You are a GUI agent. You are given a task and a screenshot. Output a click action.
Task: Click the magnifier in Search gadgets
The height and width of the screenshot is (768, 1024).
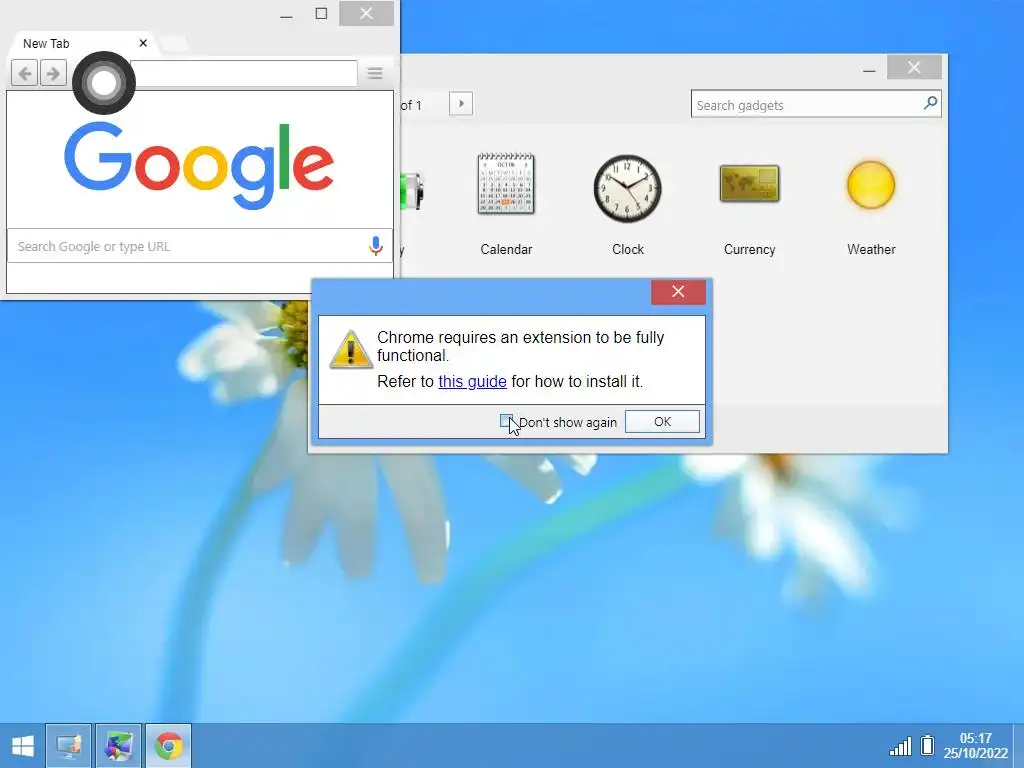tap(930, 103)
